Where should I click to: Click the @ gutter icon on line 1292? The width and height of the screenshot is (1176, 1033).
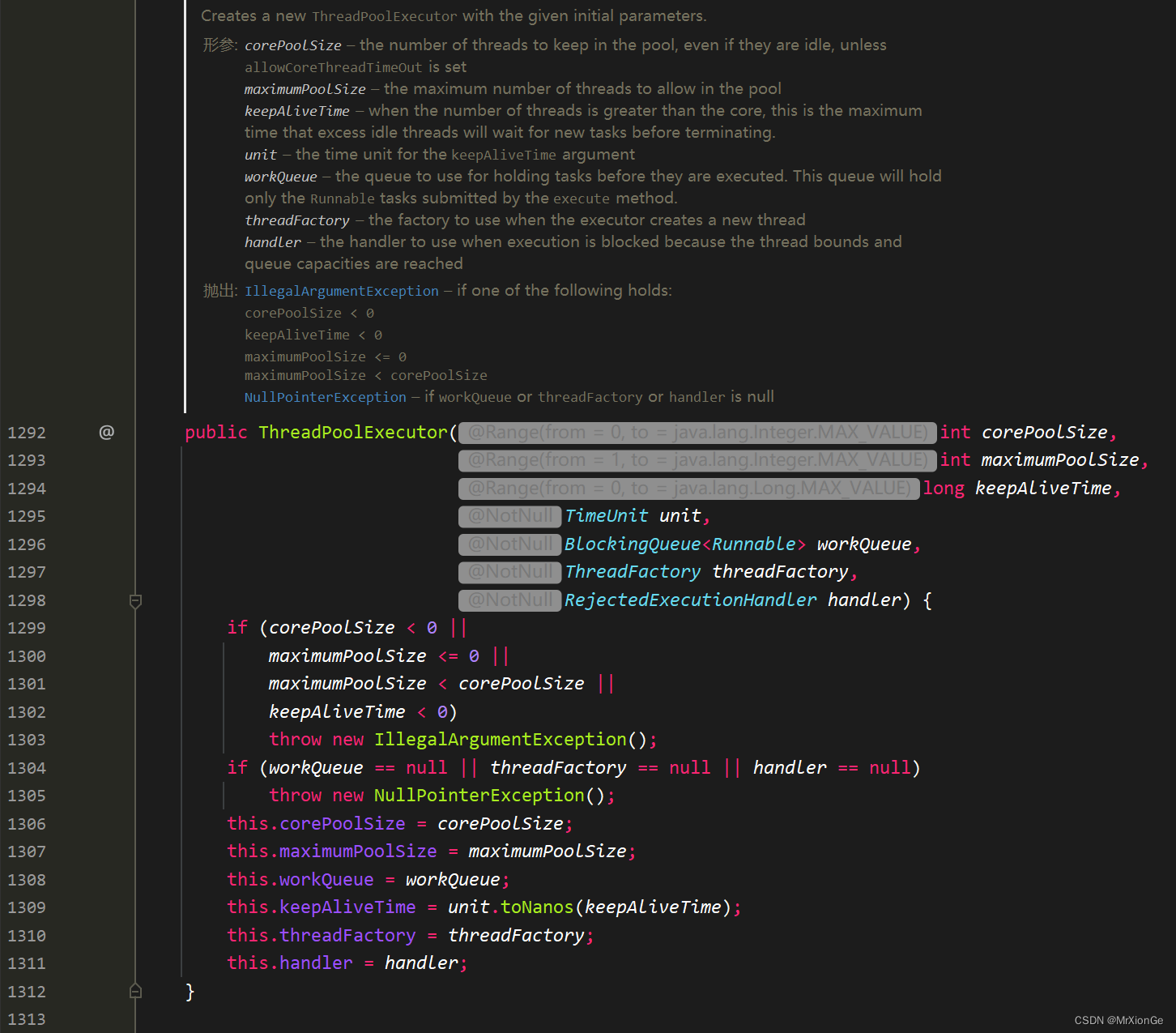(106, 433)
